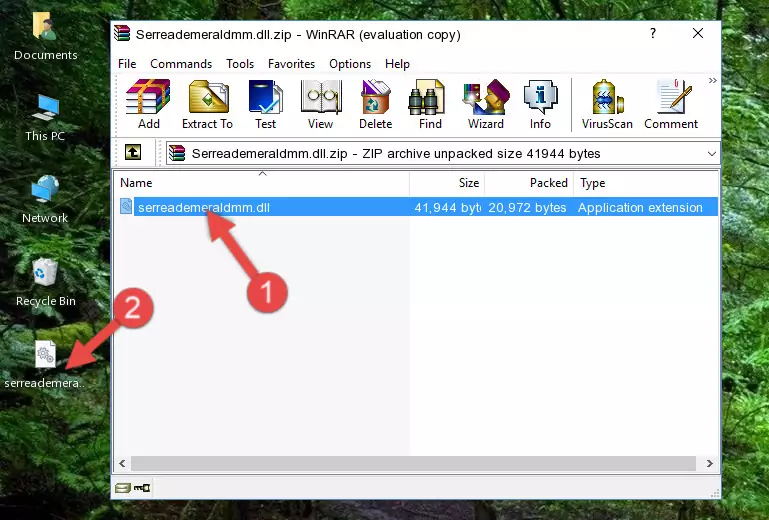The height and width of the screenshot is (520, 769).
Task: Select the Recycle Bin desktop icon
Action: 45,283
